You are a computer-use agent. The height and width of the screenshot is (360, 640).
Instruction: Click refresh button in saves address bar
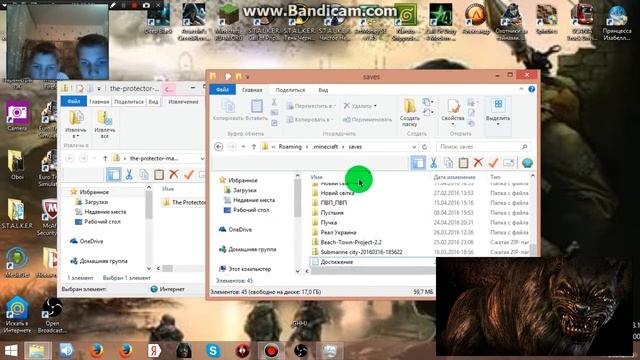[x=424, y=147]
